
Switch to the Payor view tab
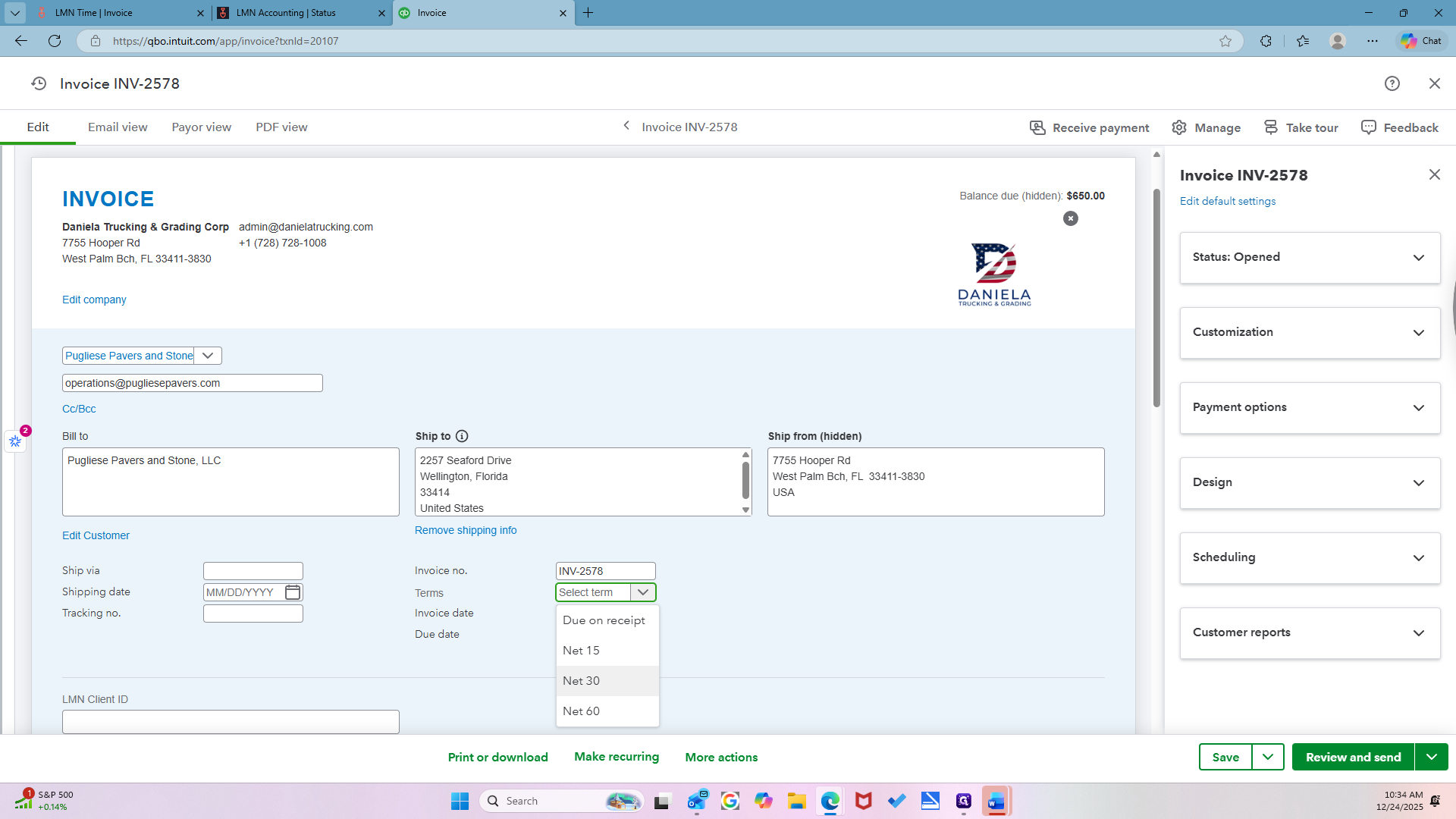pos(201,127)
